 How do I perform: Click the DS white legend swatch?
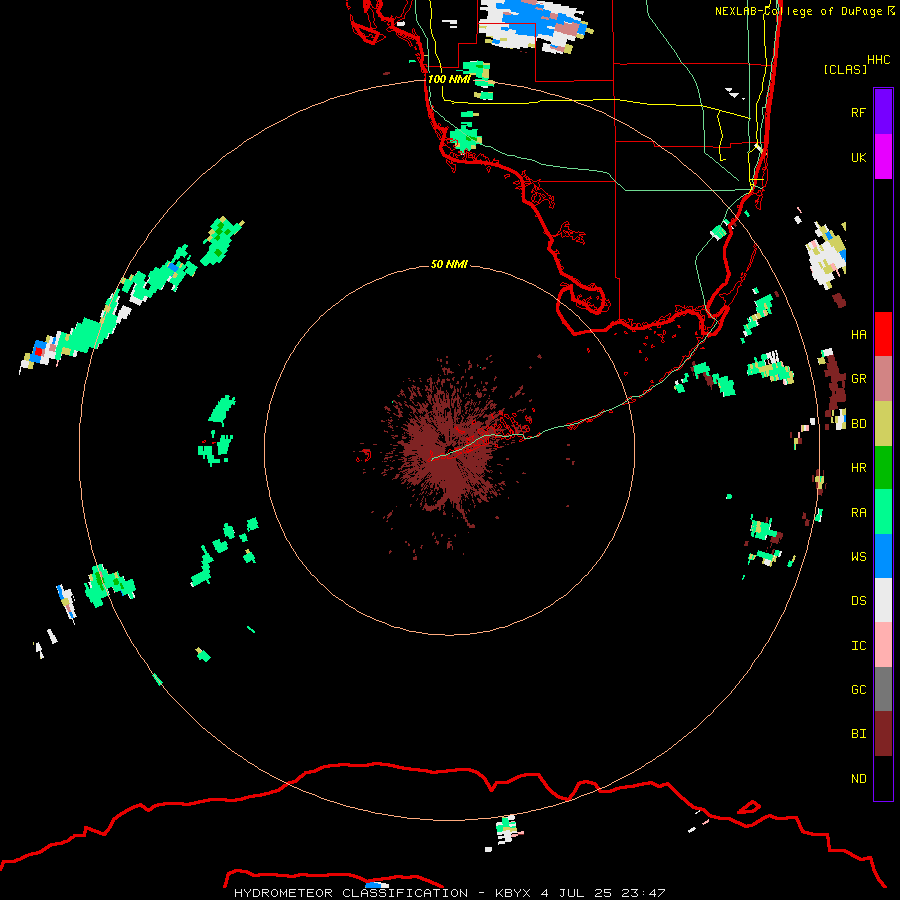click(883, 600)
